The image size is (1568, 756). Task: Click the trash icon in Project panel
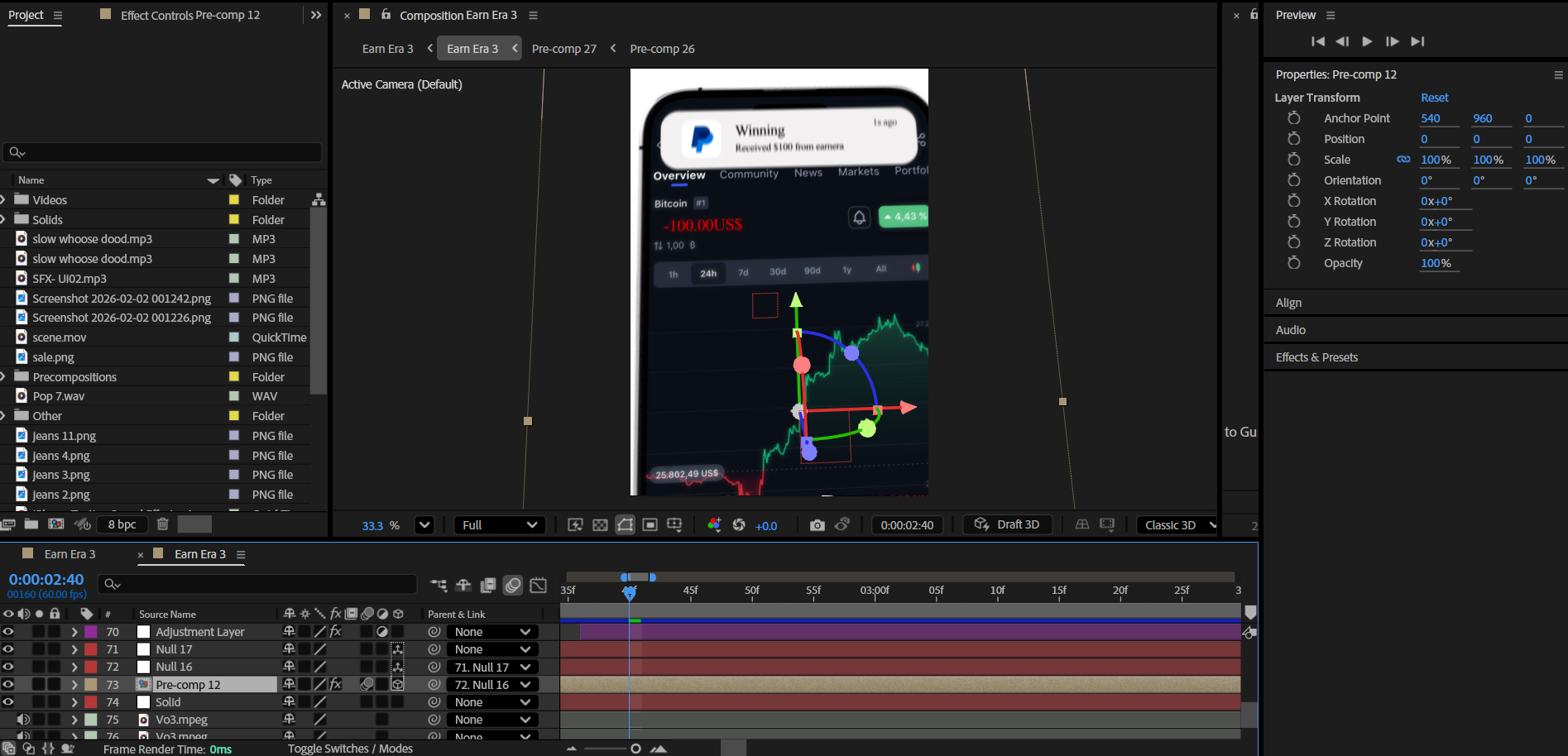click(x=163, y=524)
